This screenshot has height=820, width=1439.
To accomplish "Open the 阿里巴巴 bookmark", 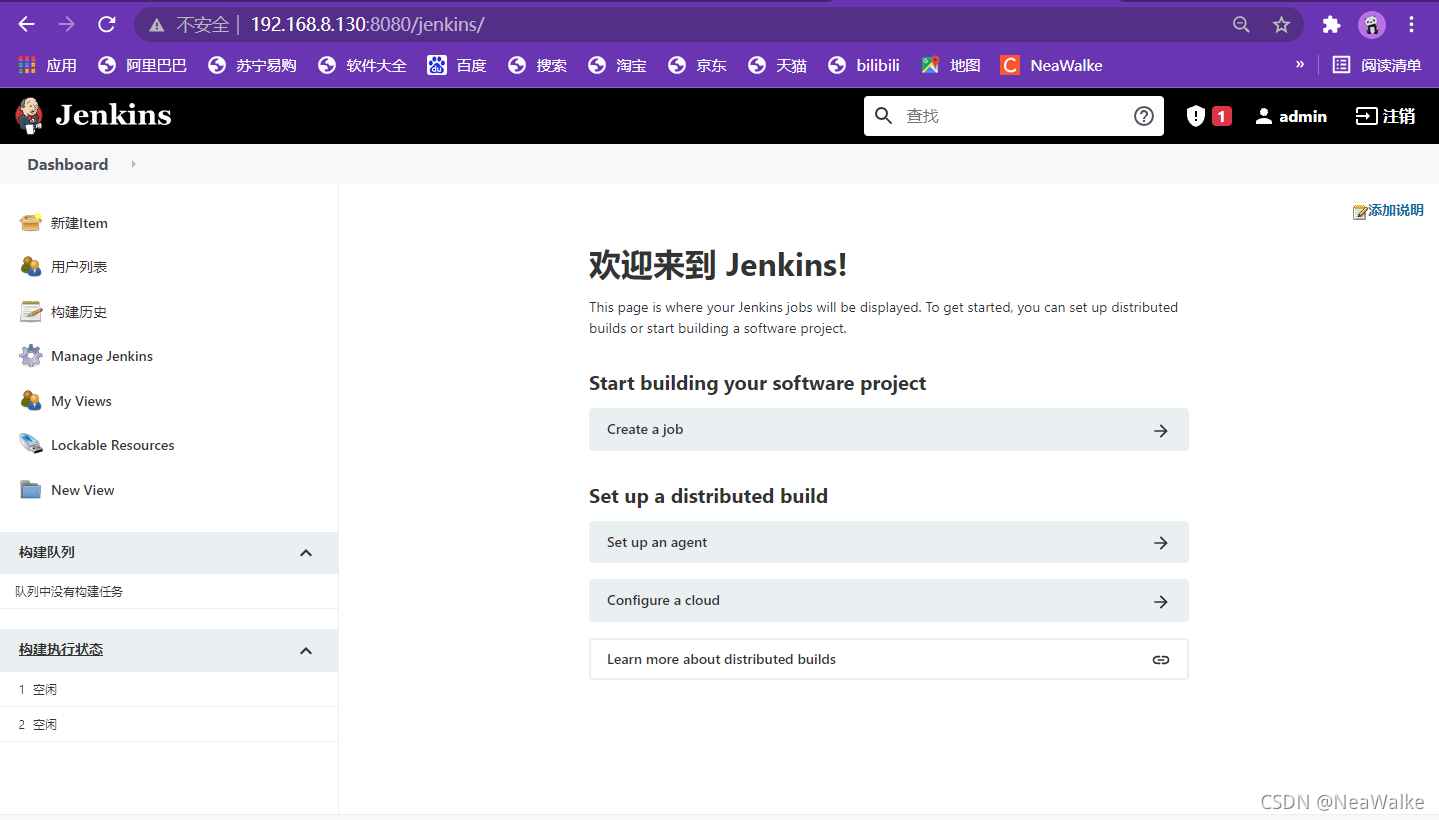I will click(142, 65).
